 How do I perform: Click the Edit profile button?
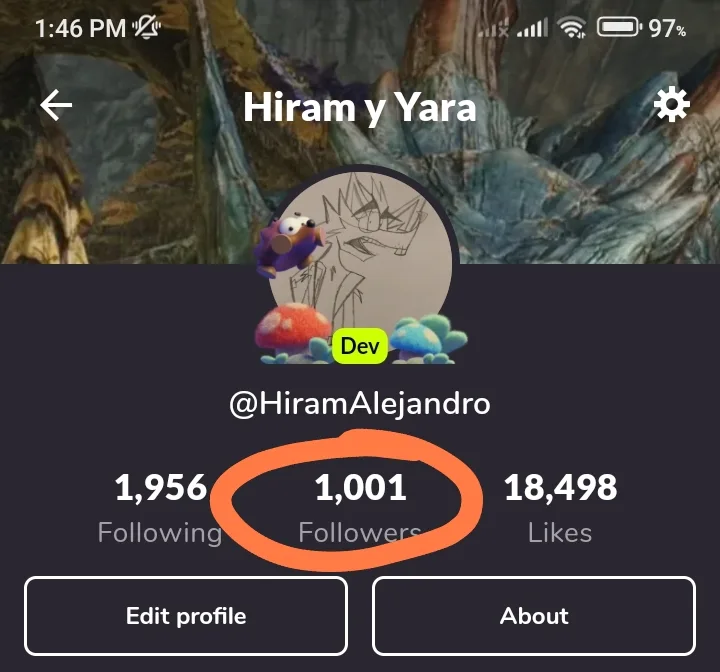pos(186,616)
